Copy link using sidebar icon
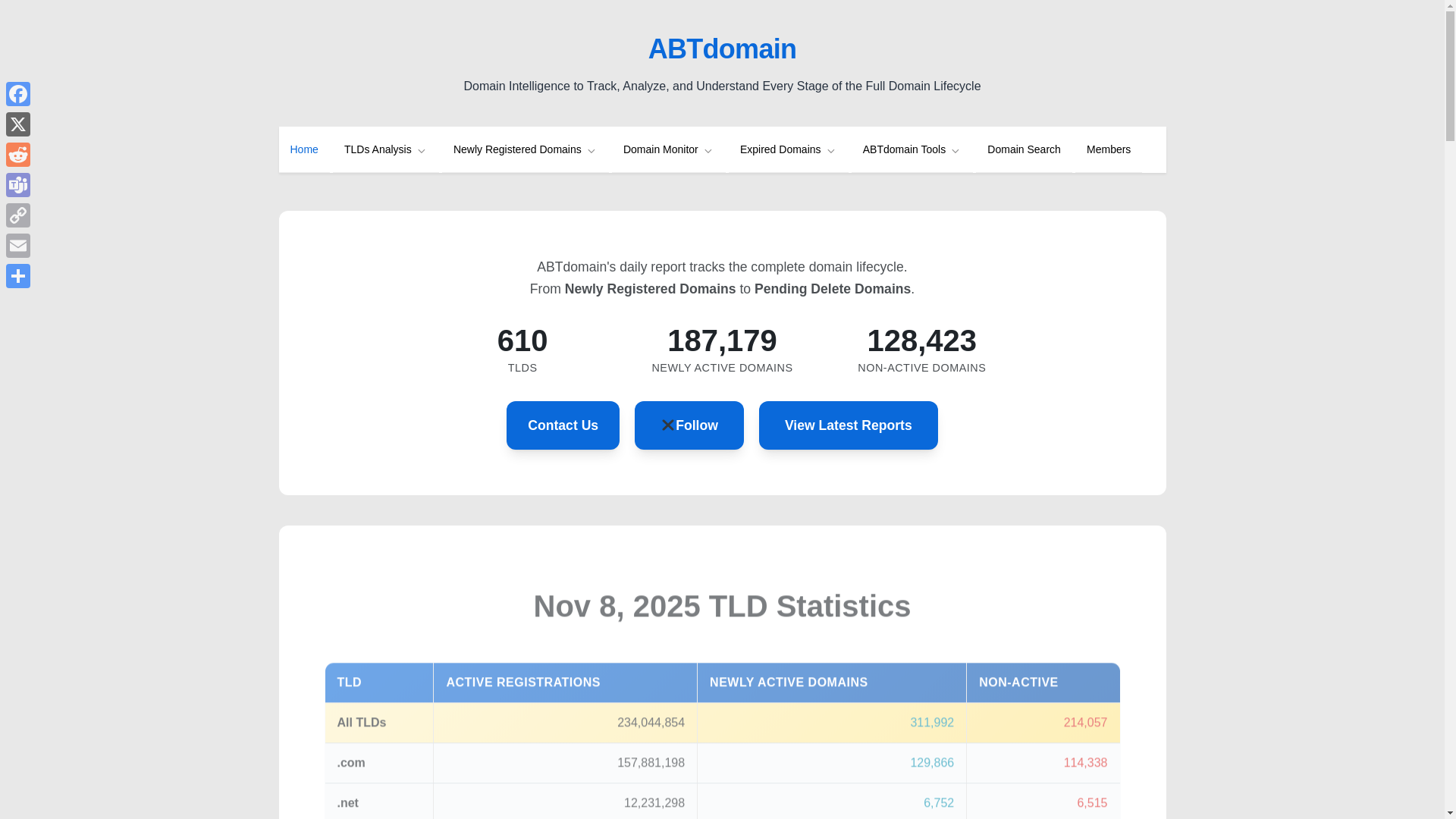This screenshot has height=819, width=1456. (18, 215)
